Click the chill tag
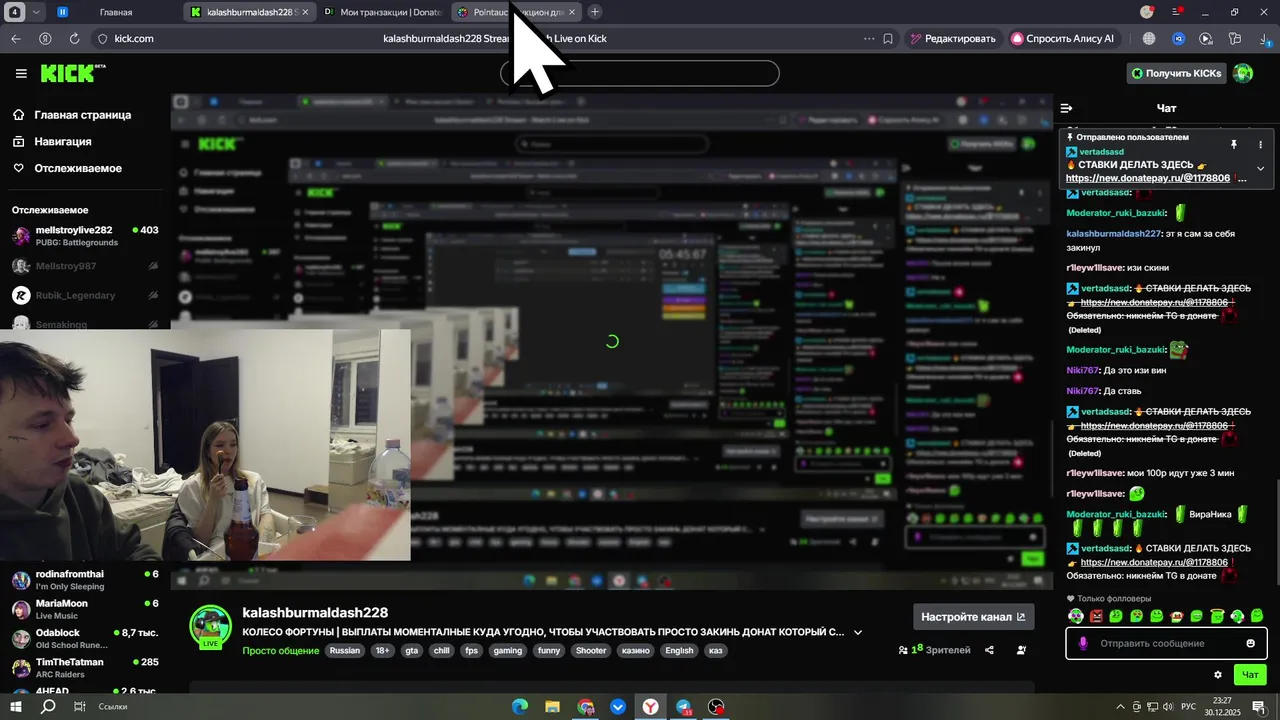1280x720 pixels. 441,650
